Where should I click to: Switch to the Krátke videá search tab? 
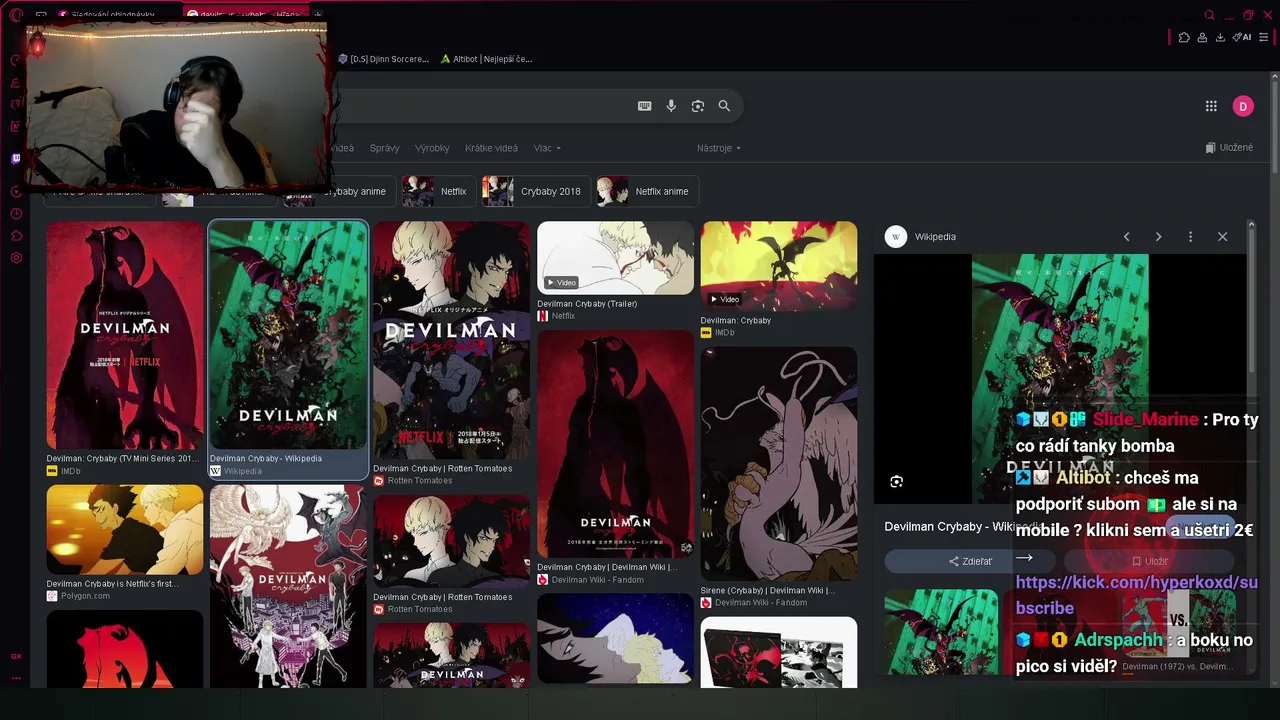pos(491,148)
